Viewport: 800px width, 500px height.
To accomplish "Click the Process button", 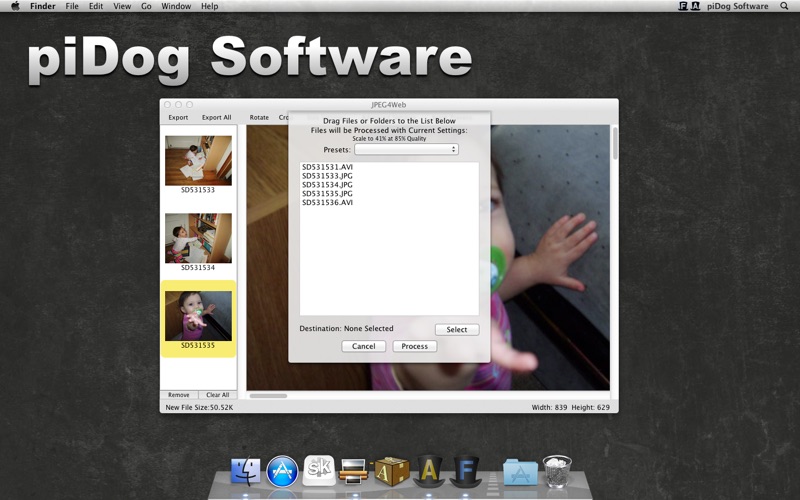I will [414, 346].
